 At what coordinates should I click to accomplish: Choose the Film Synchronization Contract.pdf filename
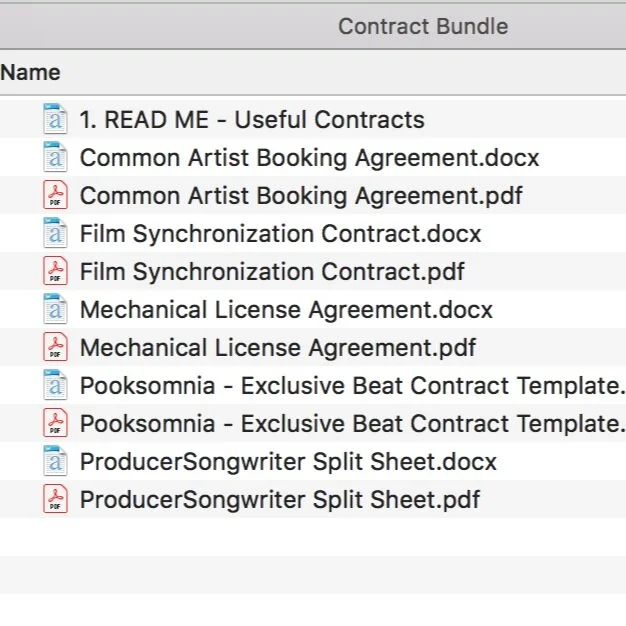272,271
